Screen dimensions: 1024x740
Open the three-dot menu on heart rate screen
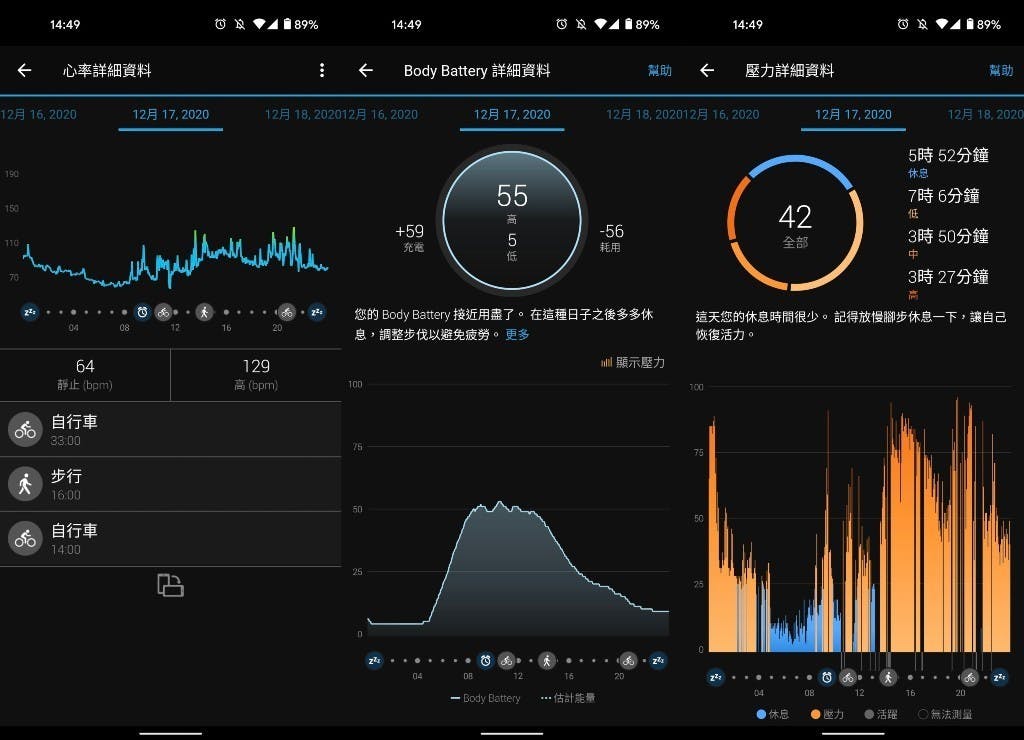(321, 70)
